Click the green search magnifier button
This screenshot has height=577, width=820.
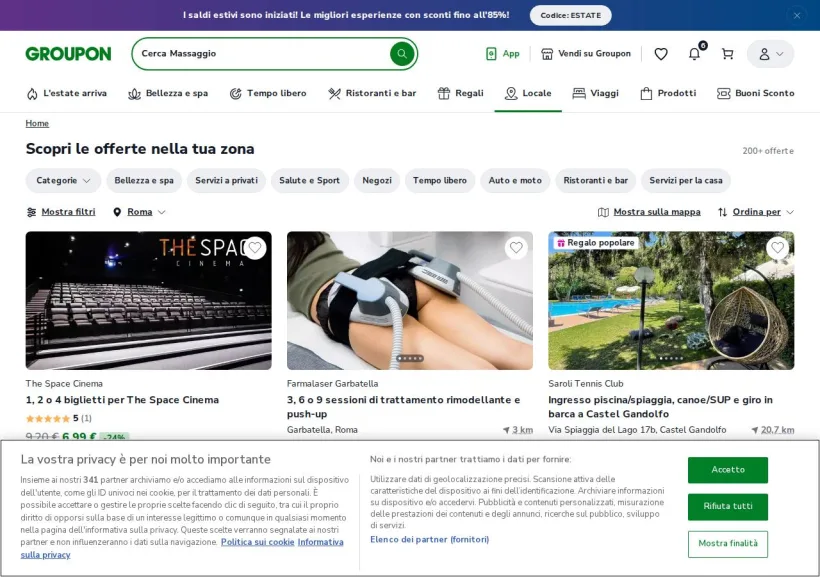[402, 53]
